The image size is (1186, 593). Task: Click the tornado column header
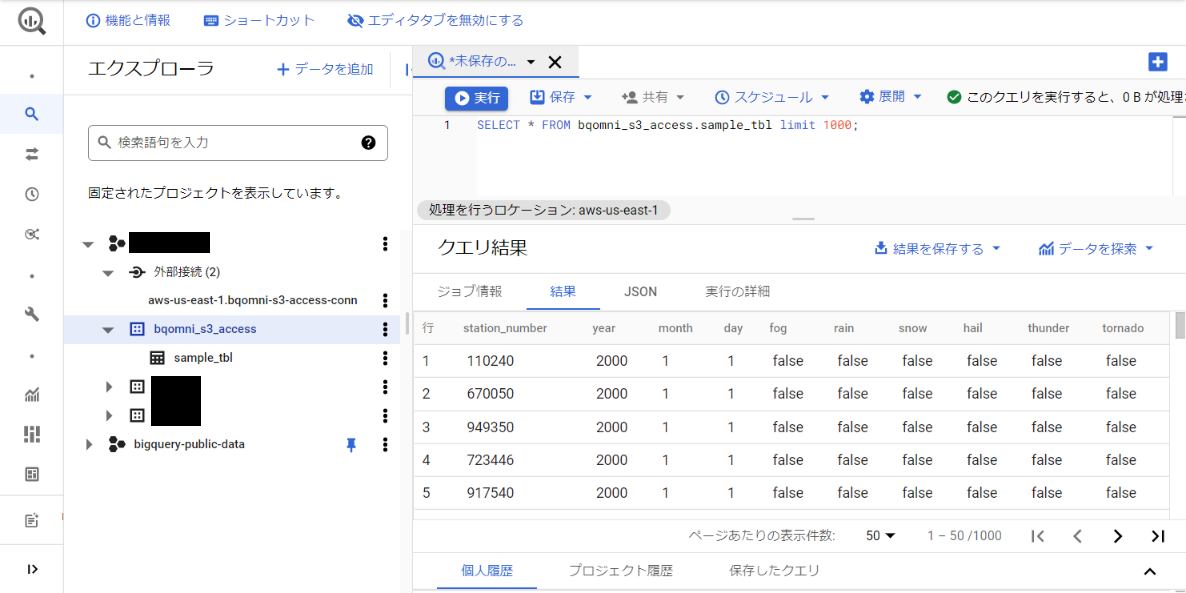pyautogui.click(x=1123, y=328)
